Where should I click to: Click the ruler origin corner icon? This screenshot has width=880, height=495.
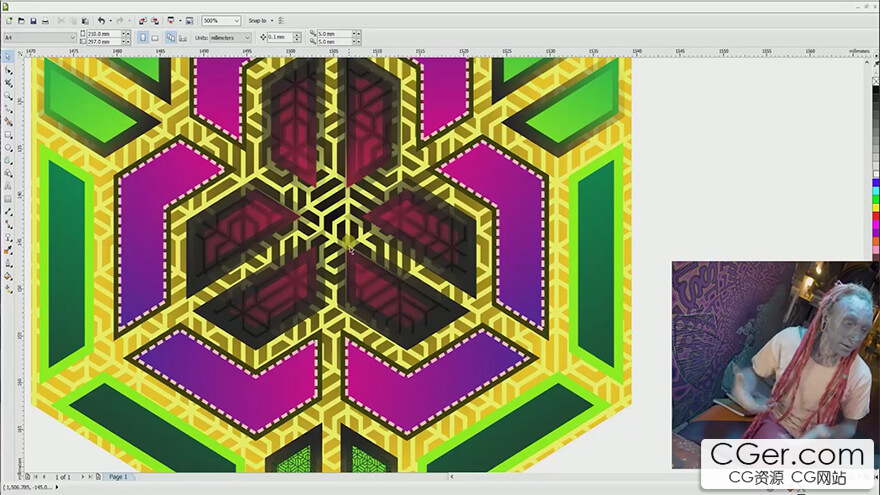20,53
